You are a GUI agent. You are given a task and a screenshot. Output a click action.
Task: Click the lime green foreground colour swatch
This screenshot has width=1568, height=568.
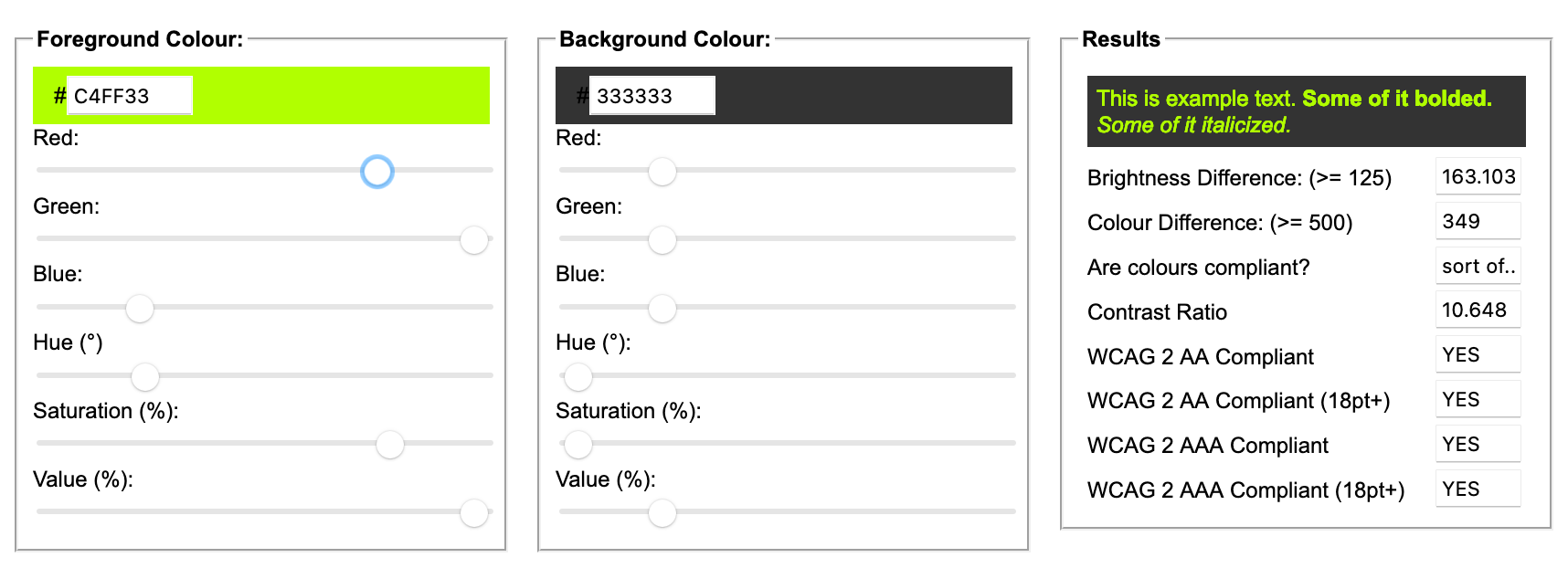pos(261,95)
